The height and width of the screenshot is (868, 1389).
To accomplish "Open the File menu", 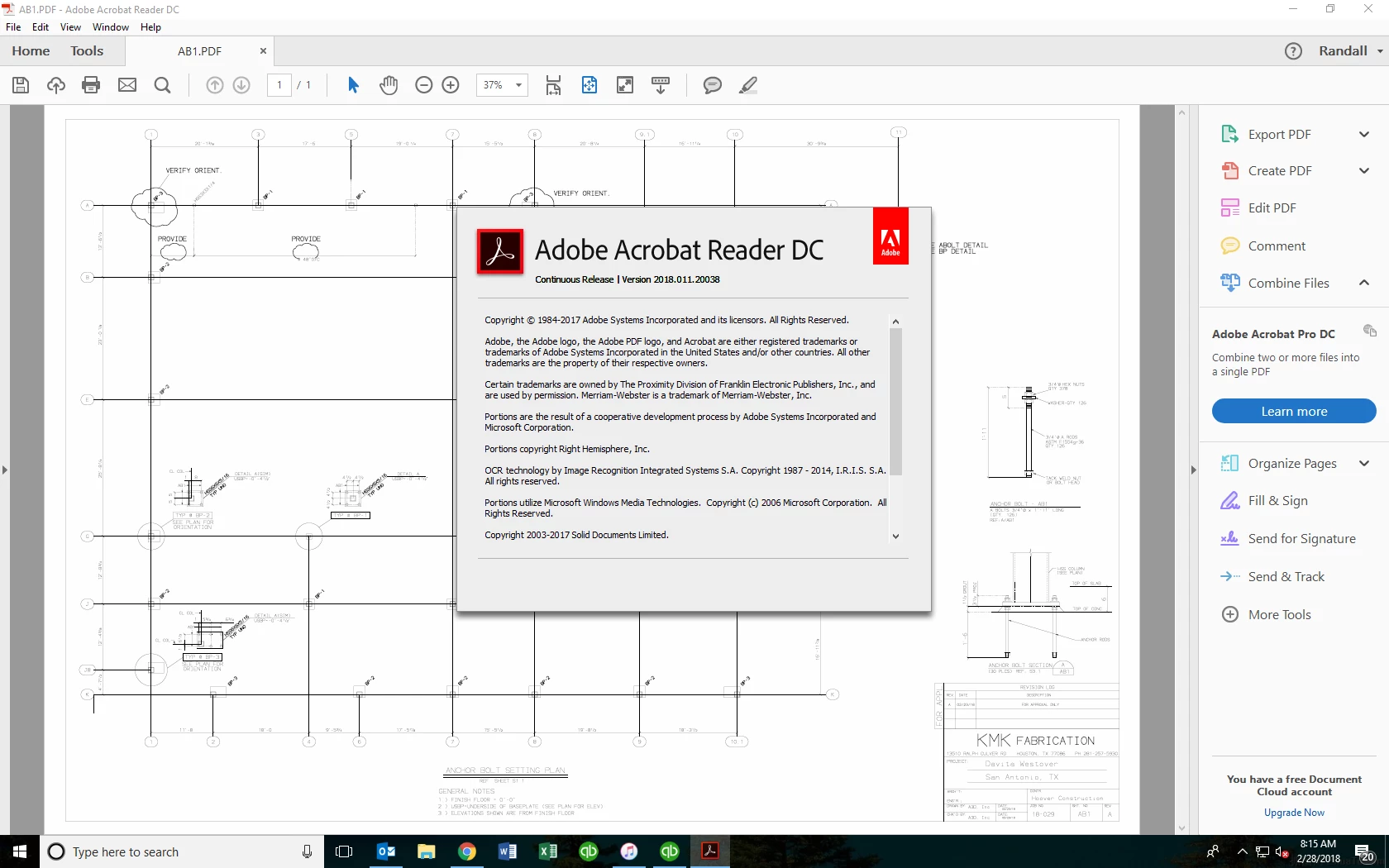I will click(x=13, y=27).
